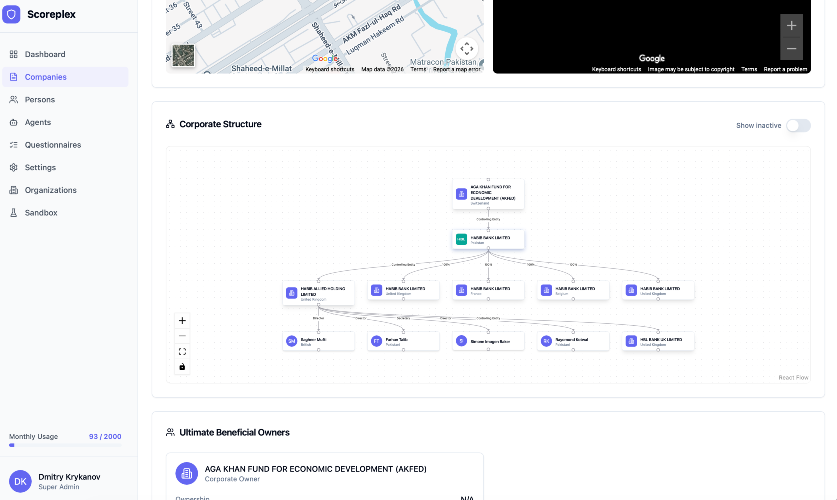Zoom out the Street View panel

click(x=791, y=49)
